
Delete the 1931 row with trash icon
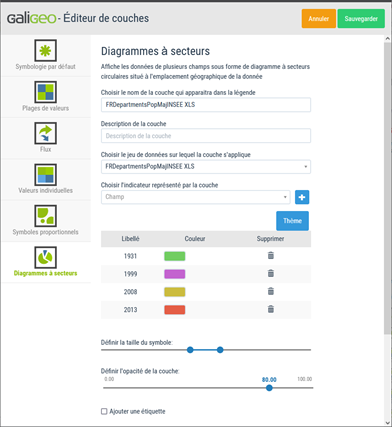pyautogui.click(x=271, y=256)
